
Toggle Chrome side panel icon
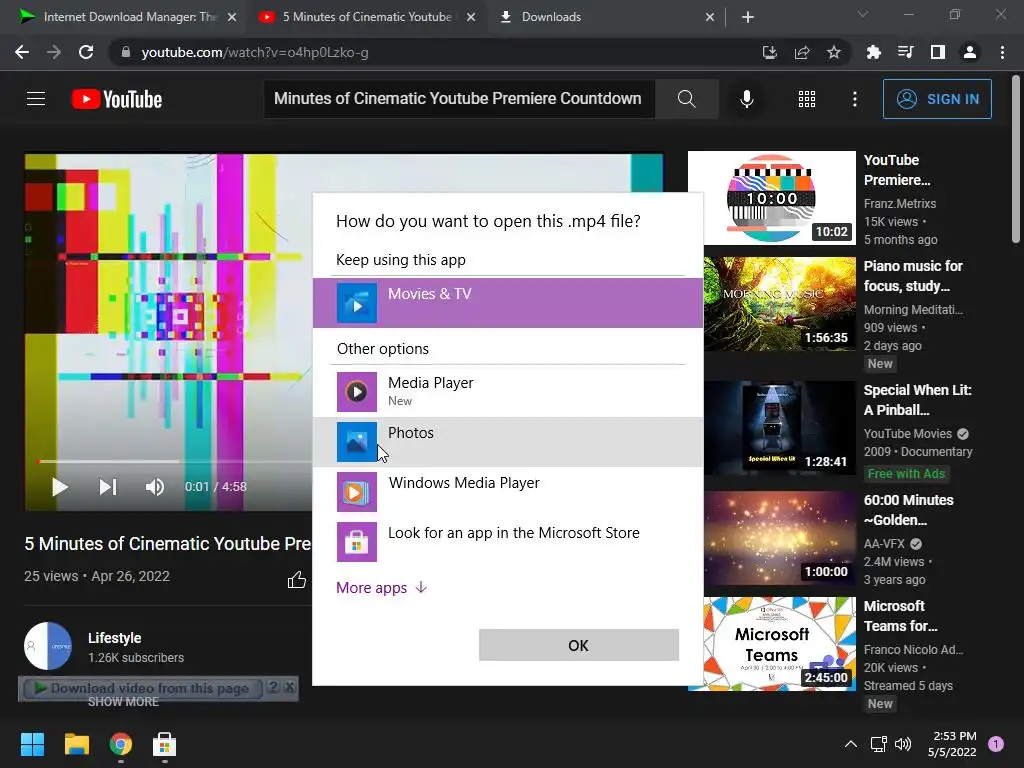tap(938, 52)
